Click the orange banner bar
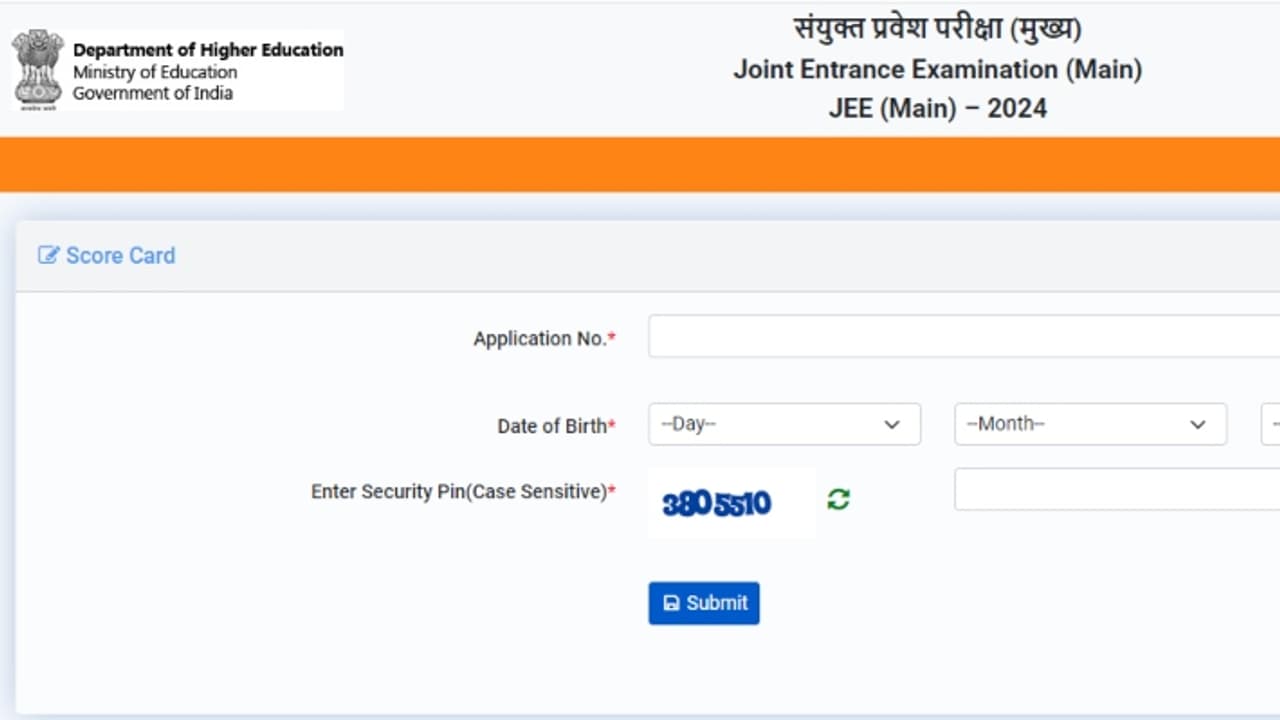The image size is (1280, 720). click(640, 164)
